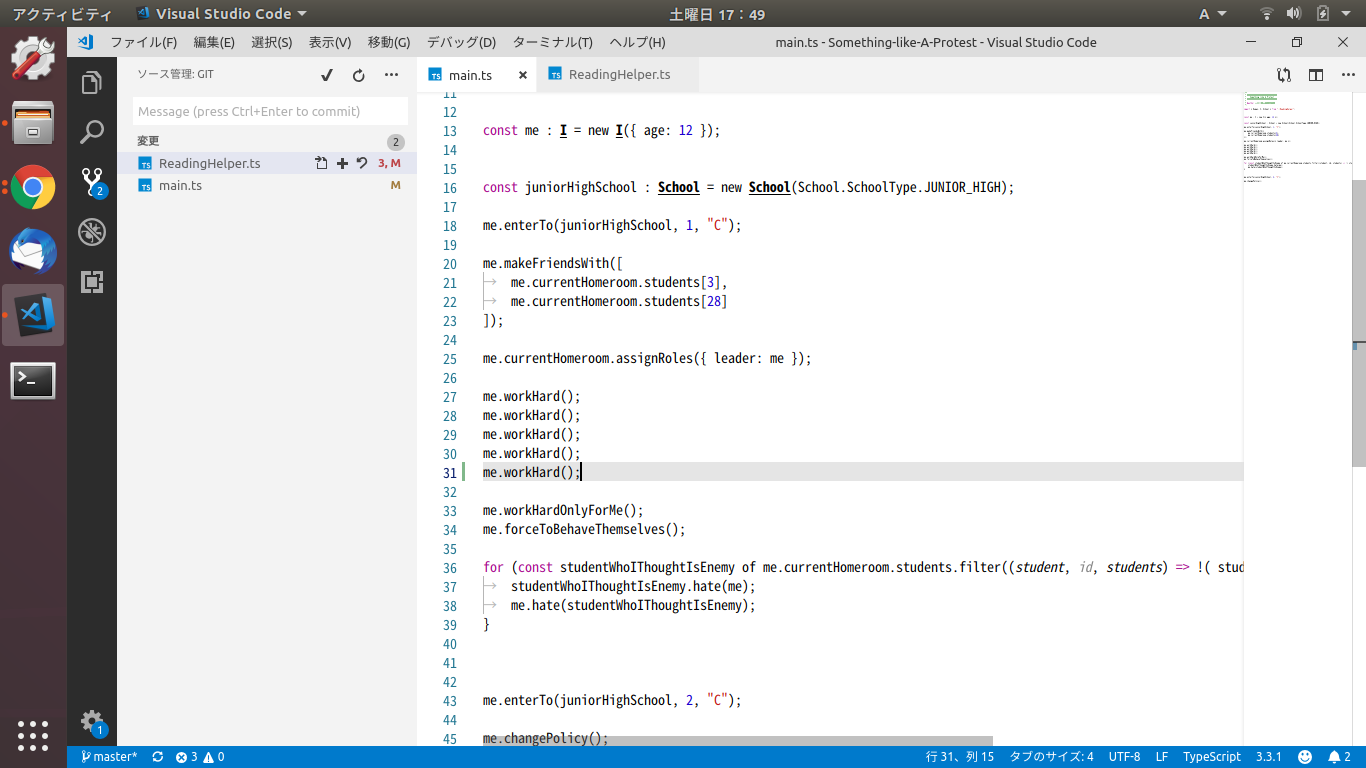Open the Debug view icon
This screenshot has height=768, width=1366.
tap(92, 232)
